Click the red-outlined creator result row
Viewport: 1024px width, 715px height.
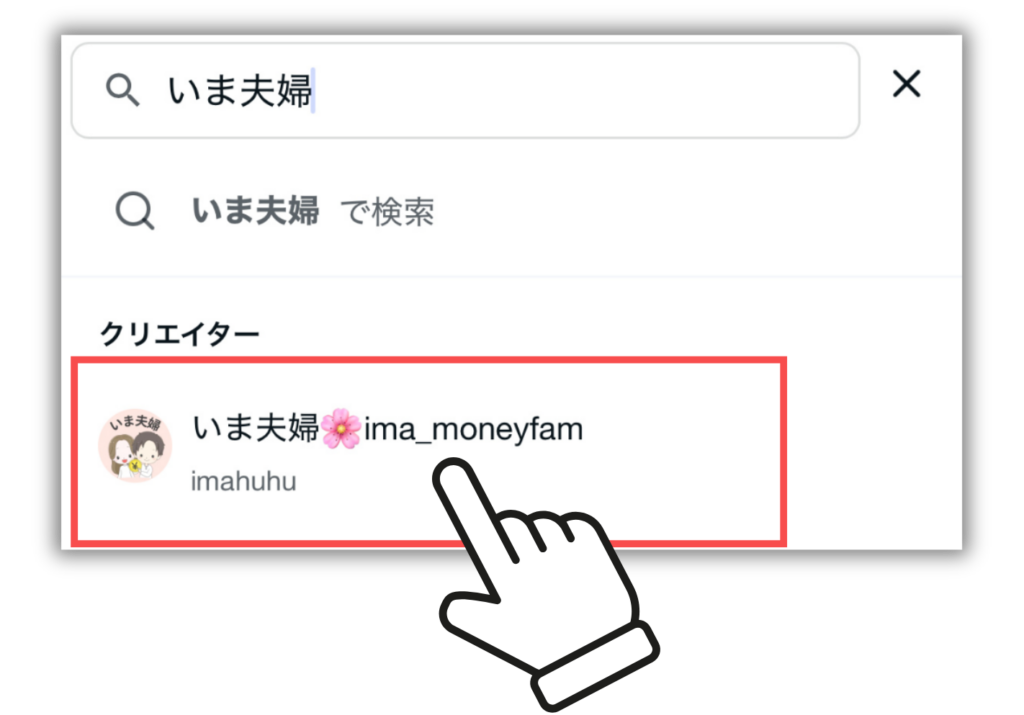pyautogui.click(x=429, y=451)
